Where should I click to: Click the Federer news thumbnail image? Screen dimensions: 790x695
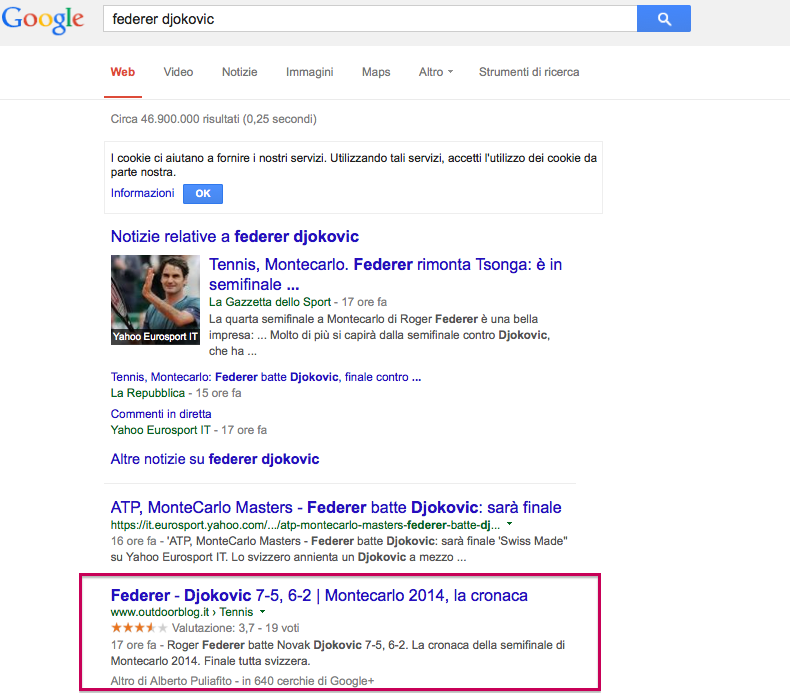pyautogui.click(x=155, y=300)
